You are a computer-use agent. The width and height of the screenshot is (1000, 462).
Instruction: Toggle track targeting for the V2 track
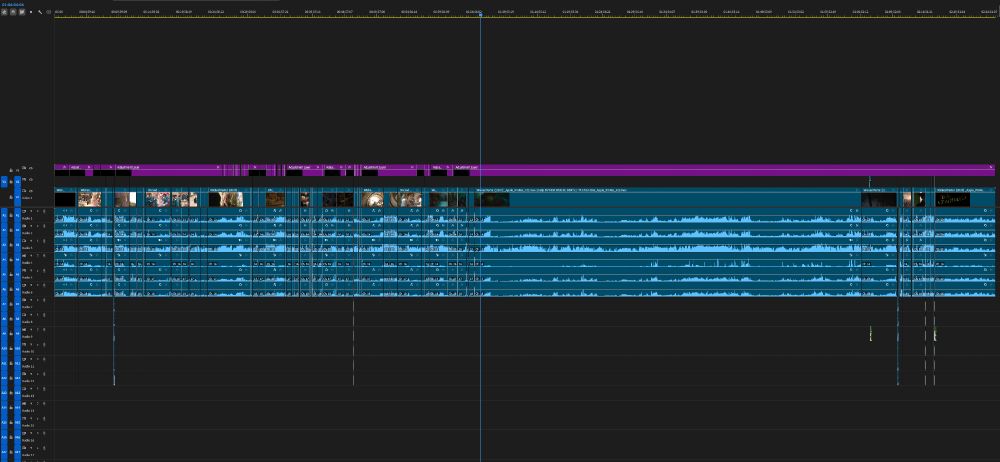tap(17, 181)
